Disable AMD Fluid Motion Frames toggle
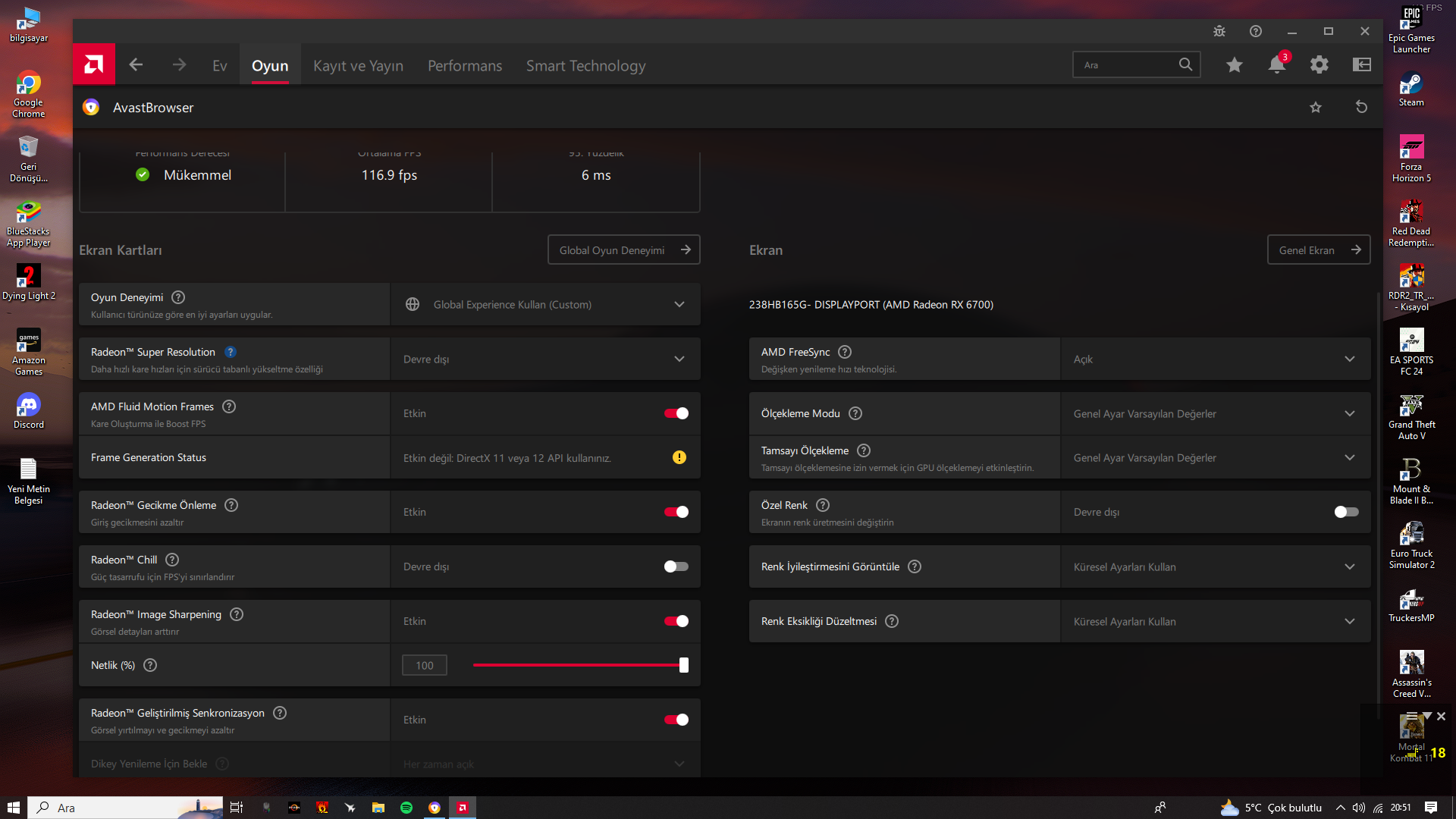1456x819 pixels. point(676,413)
